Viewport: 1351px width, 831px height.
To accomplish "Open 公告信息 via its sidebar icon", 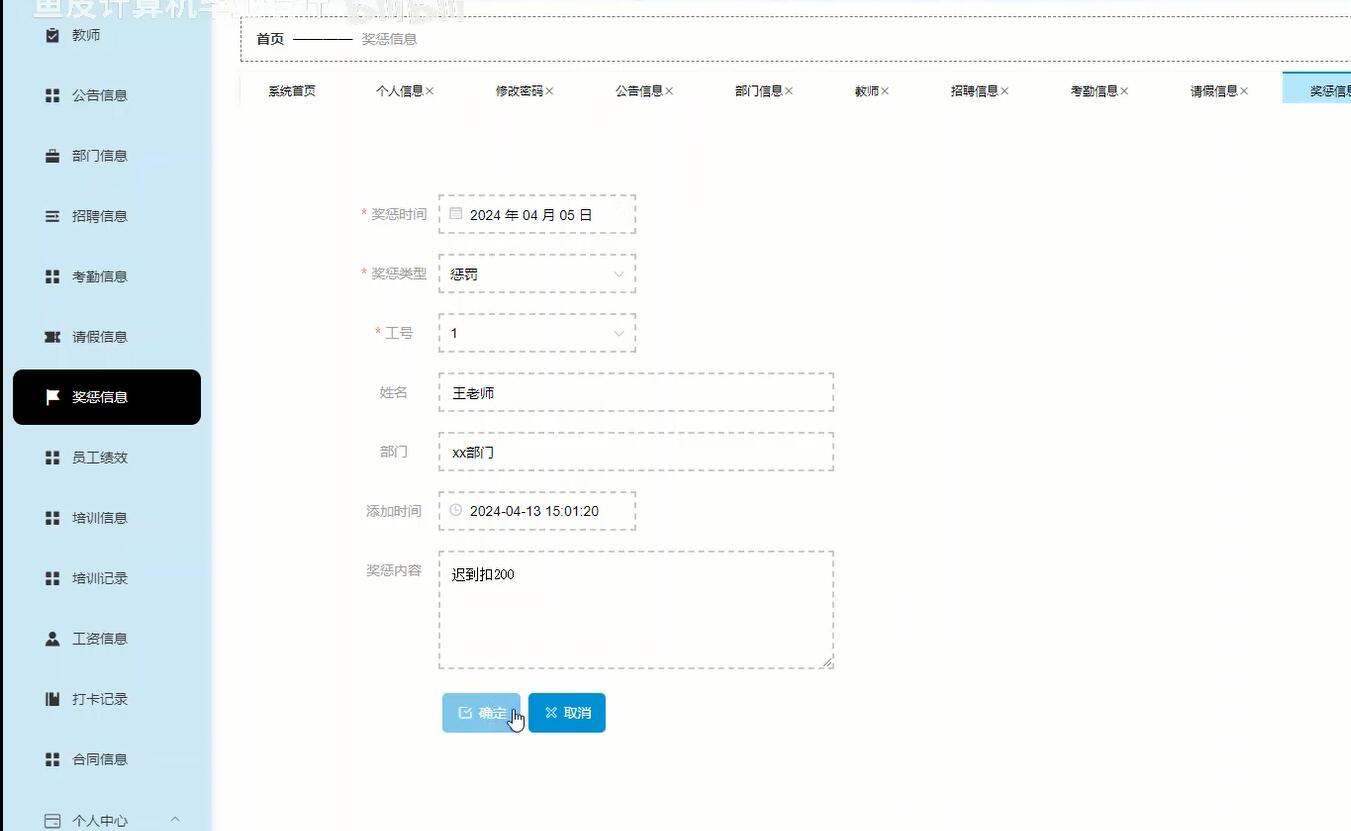I will (x=51, y=95).
